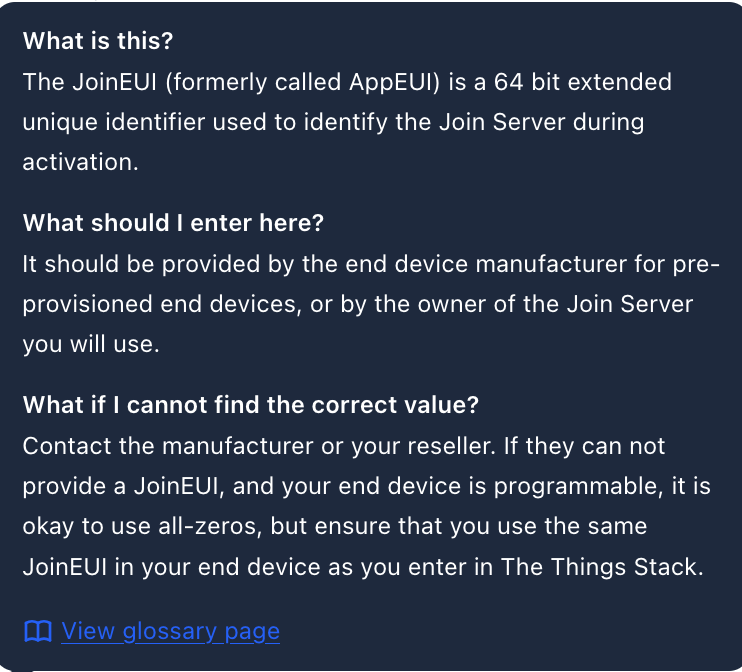Click the words "Join Server during"
The height and width of the screenshot is (672, 742).
[x=541, y=122]
